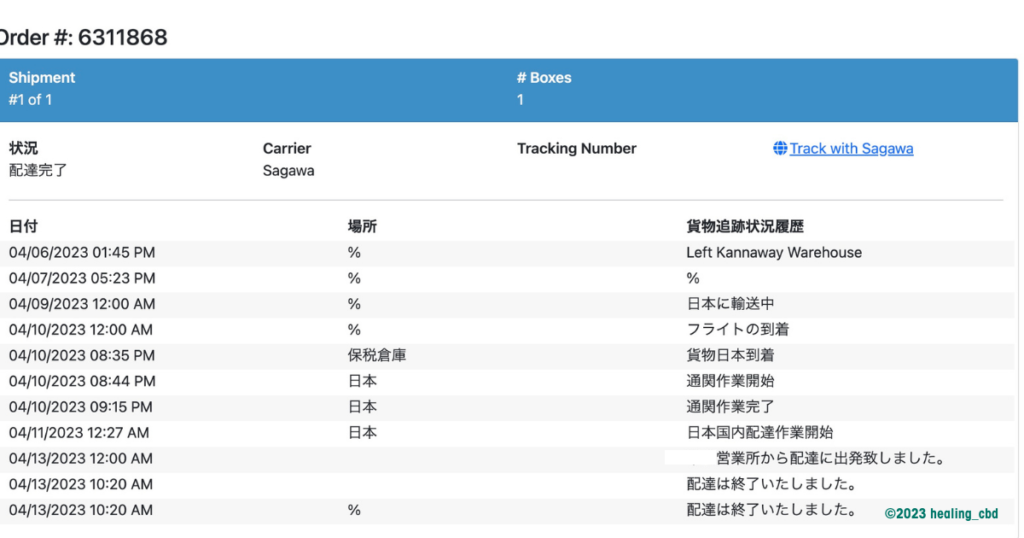Viewport: 1024px width, 538px height.
Task: Select the Left Kannaway Warehouse entry
Action: [773, 253]
